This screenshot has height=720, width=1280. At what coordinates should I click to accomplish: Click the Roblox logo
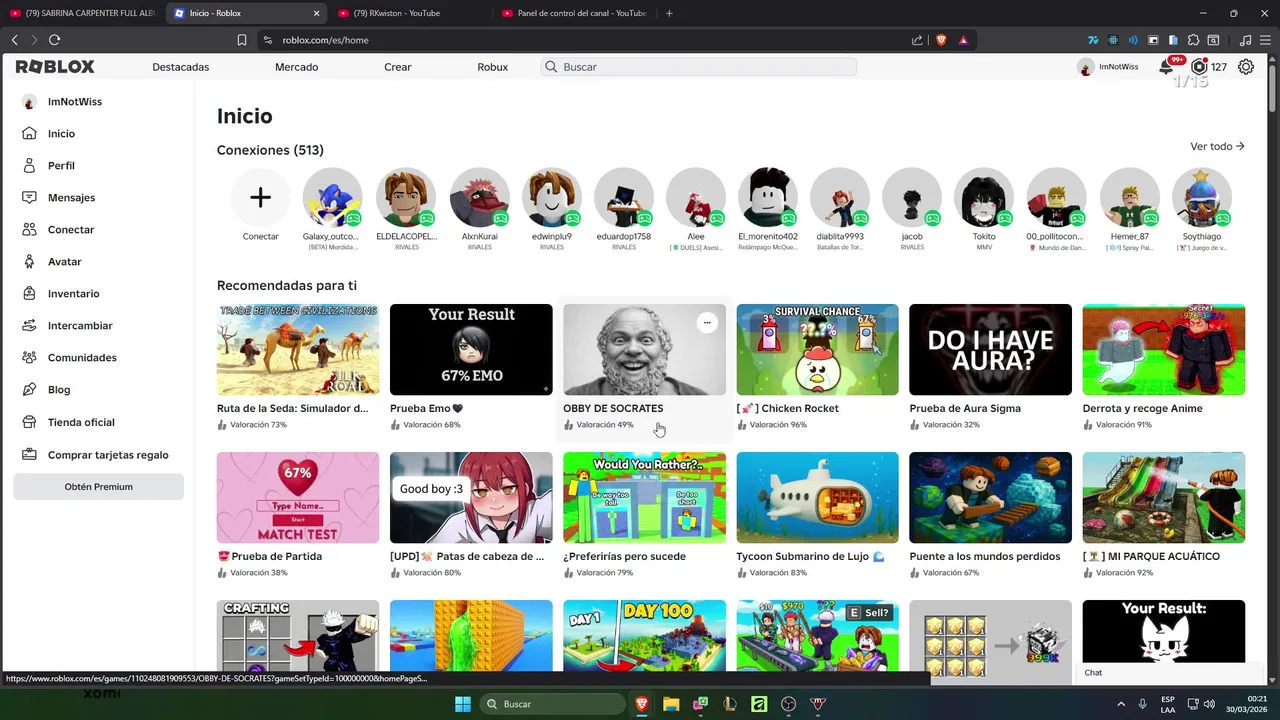[55, 67]
